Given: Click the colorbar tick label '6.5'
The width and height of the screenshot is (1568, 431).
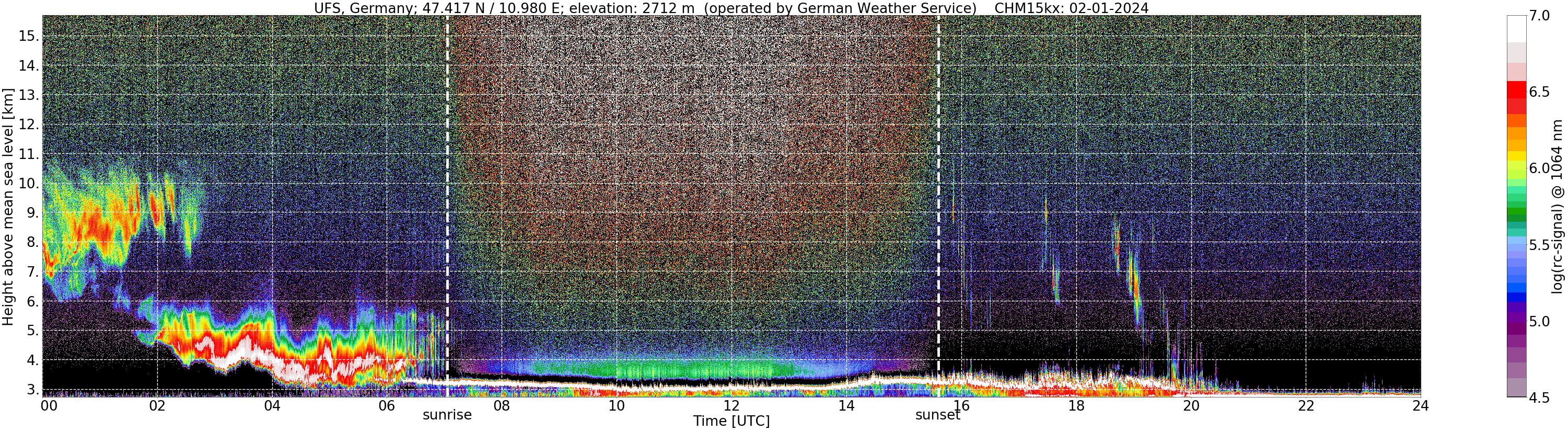Looking at the screenshot, I should click(1539, 92).
